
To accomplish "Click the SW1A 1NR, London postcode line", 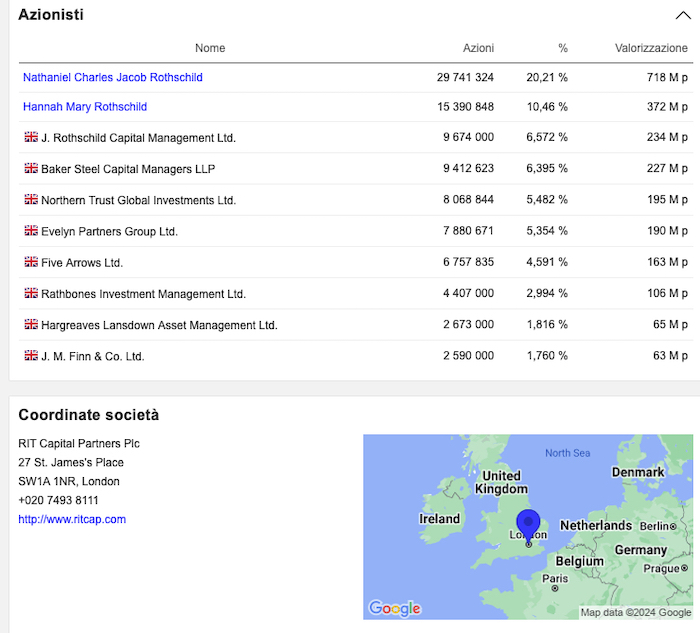I will (69, 481).
